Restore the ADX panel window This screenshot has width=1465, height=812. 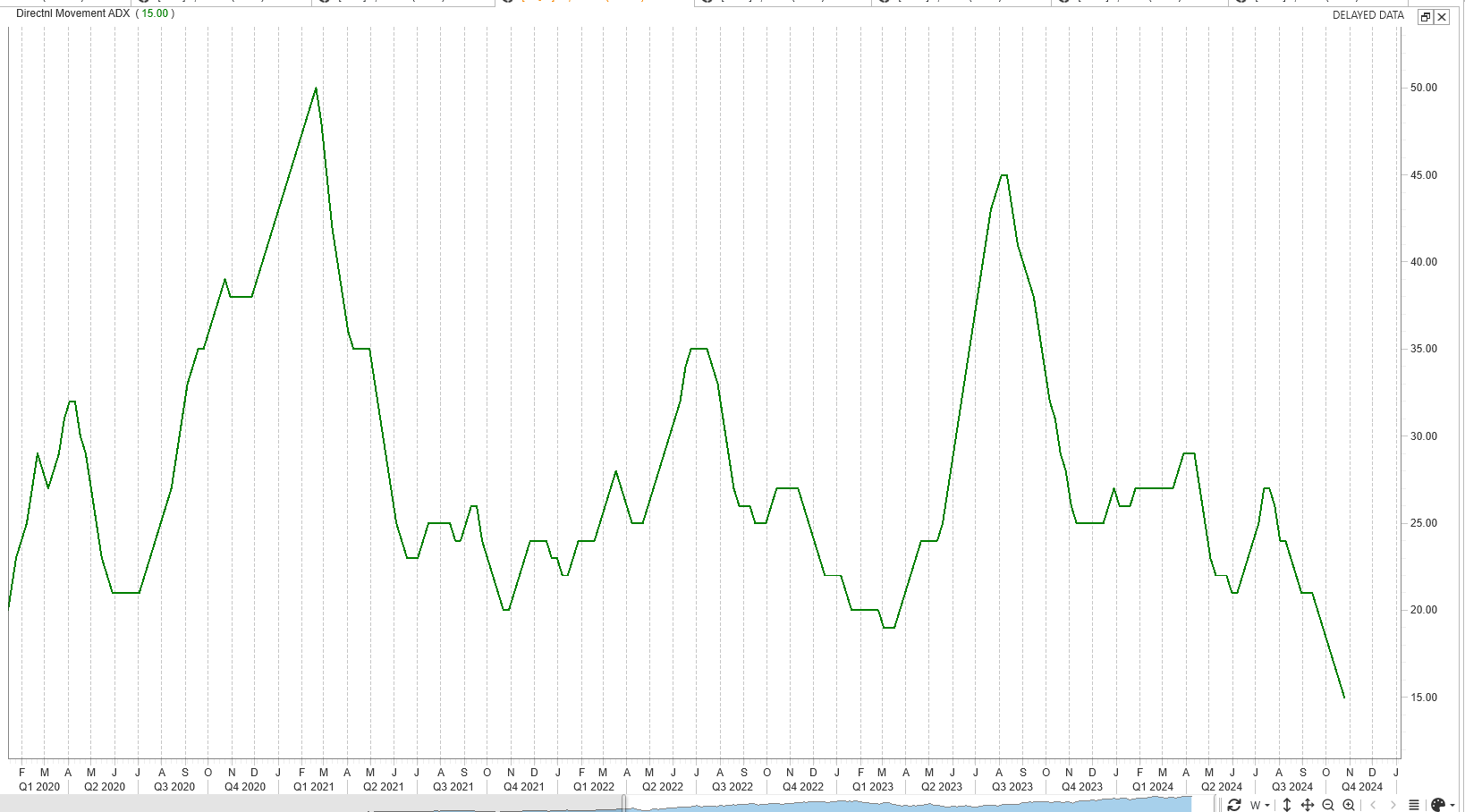(x=1426, y=17)
